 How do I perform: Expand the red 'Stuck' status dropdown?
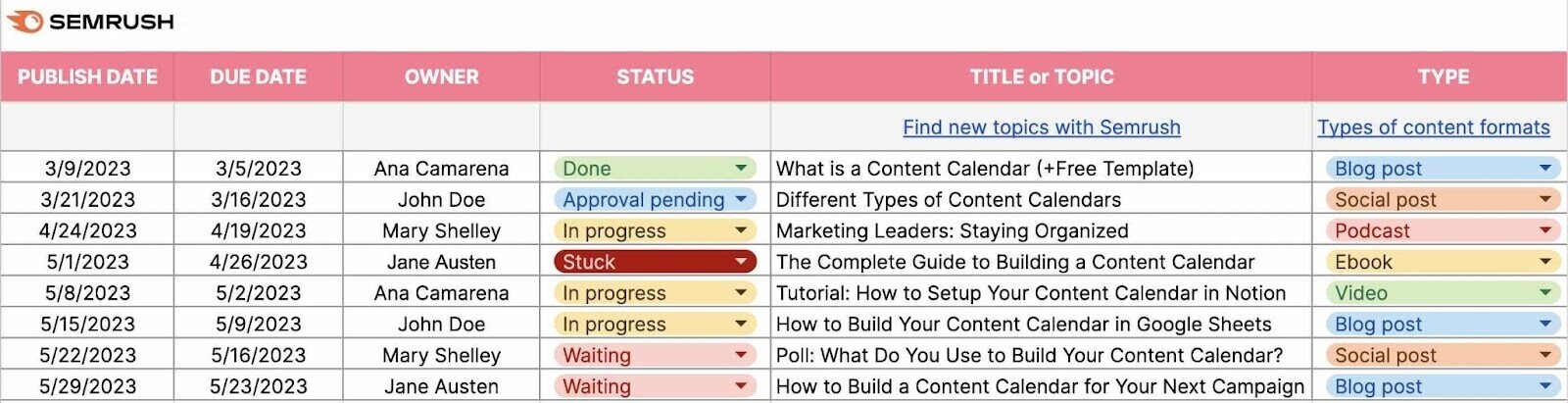(x=741, y=262)
